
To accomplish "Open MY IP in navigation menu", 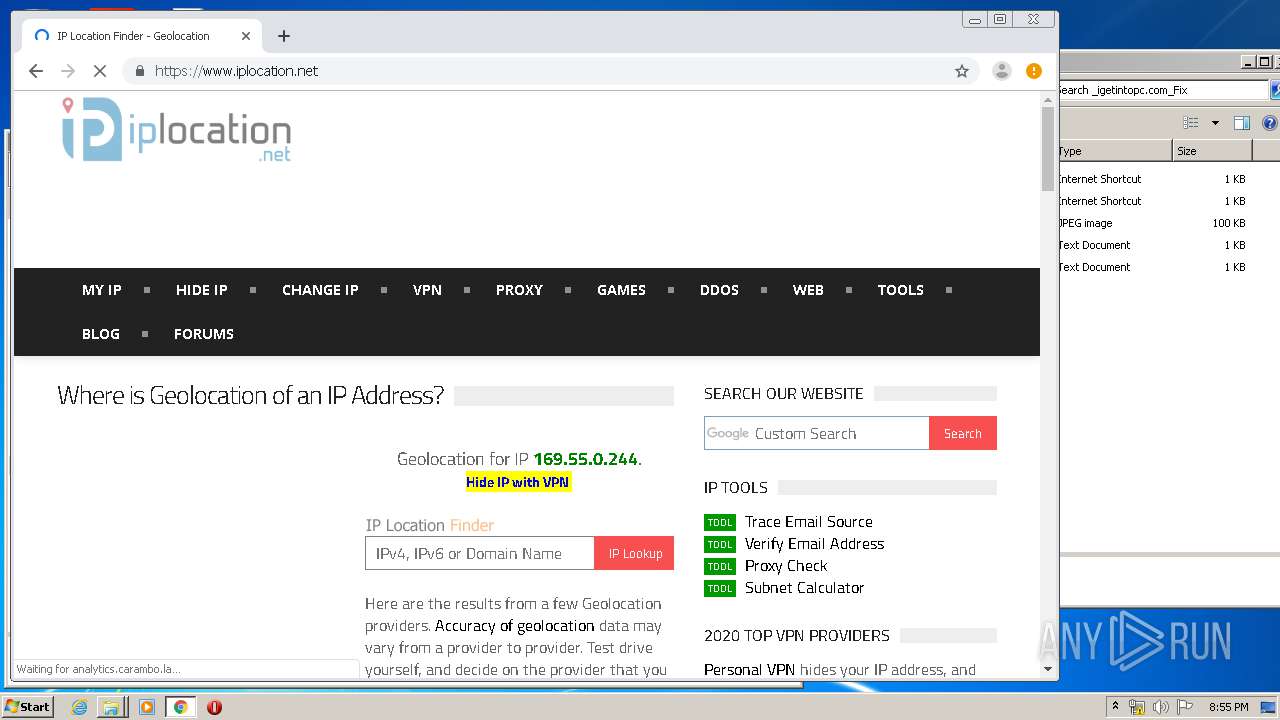I will [102, 290].
